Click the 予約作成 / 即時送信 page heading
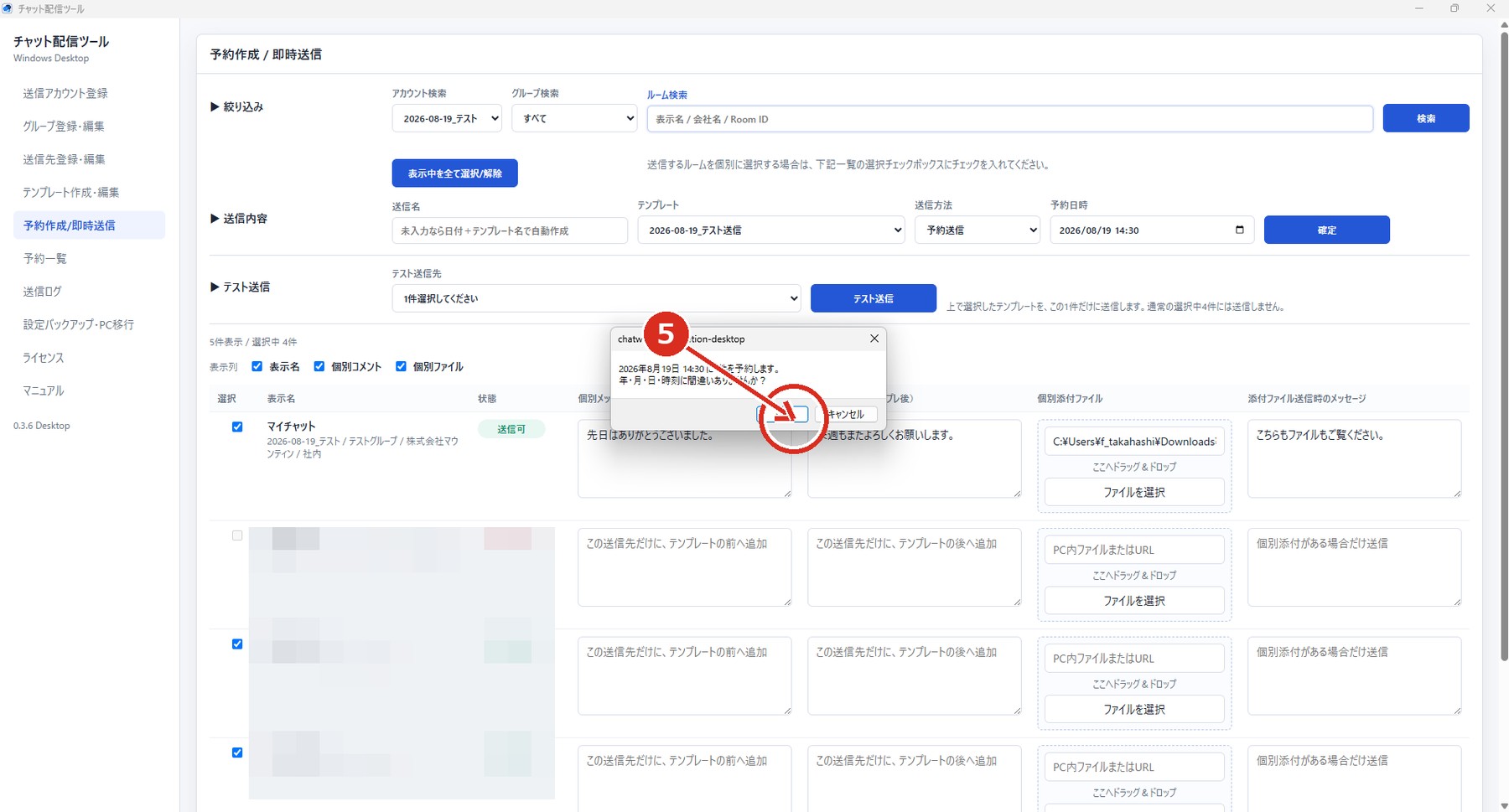 coord(266,54)
